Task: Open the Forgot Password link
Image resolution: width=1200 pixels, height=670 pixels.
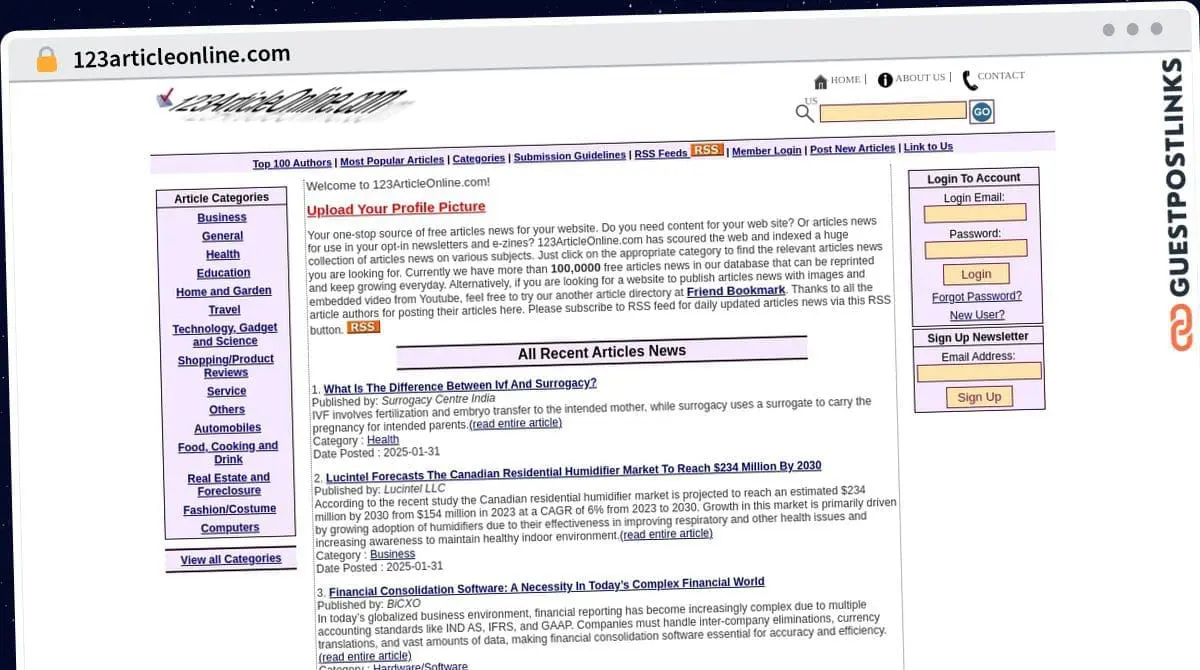Action: (977, 297)
